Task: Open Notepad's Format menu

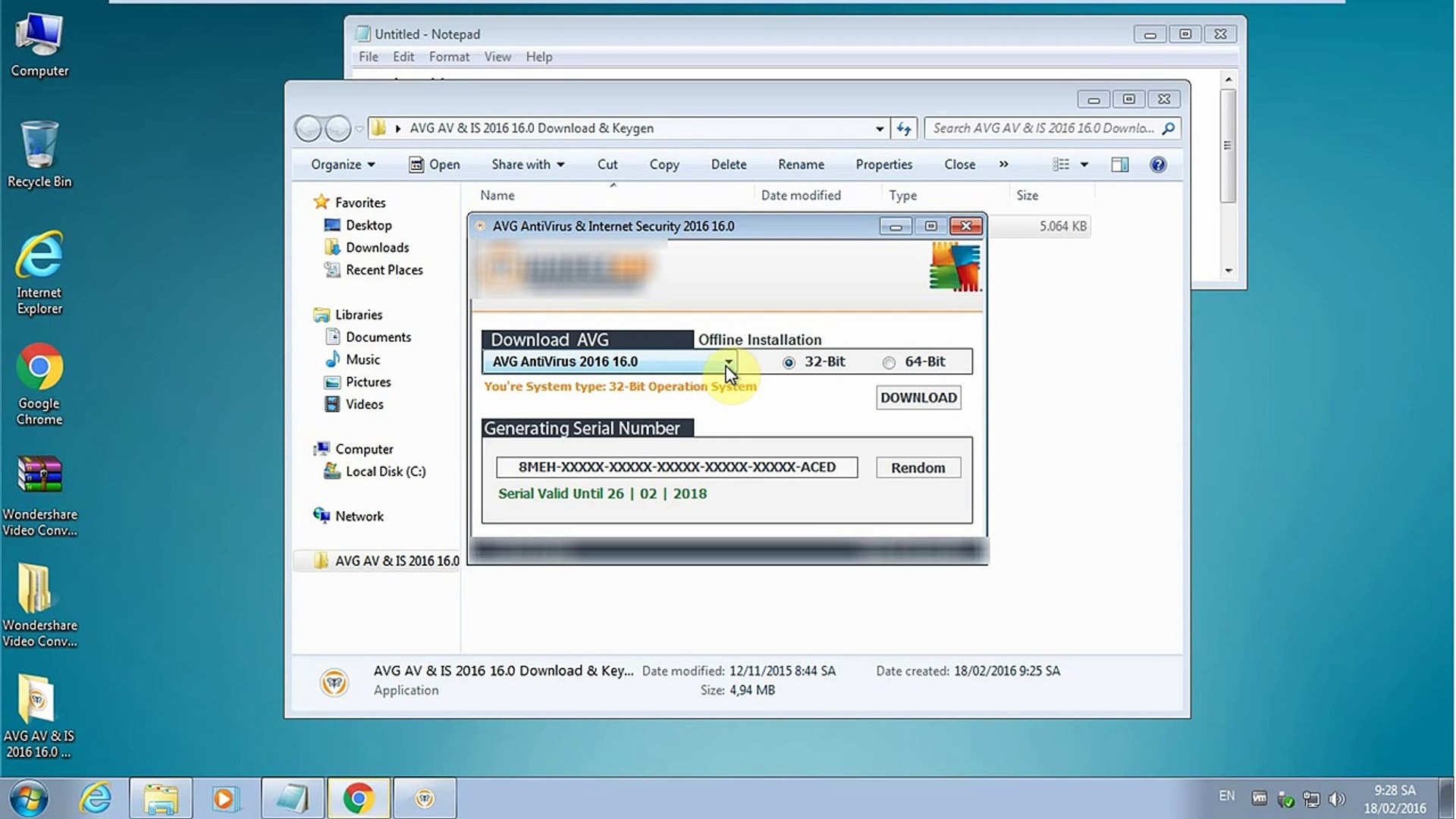Action: pos(449,57)
